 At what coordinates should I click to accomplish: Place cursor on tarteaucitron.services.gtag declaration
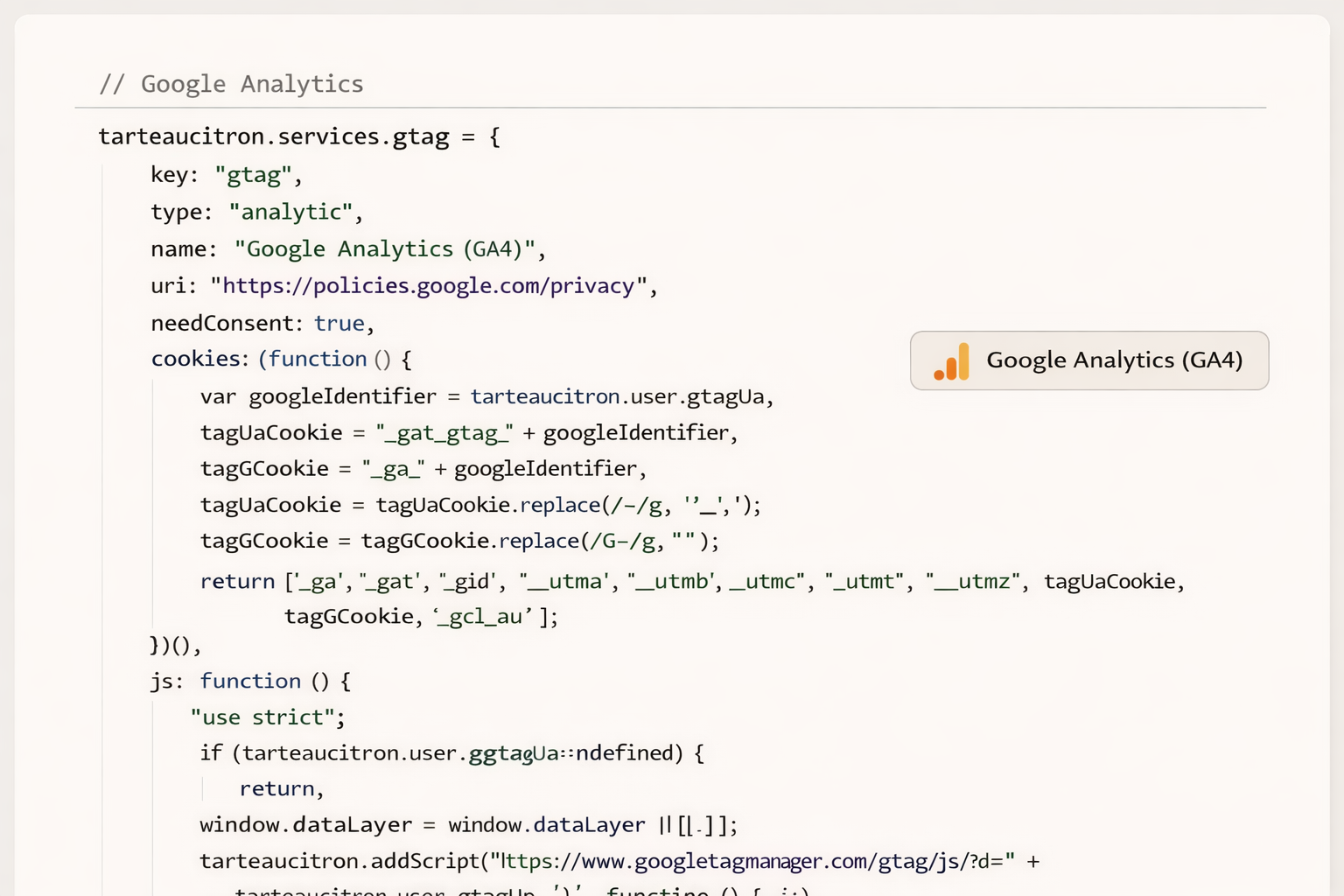[273, 136]
